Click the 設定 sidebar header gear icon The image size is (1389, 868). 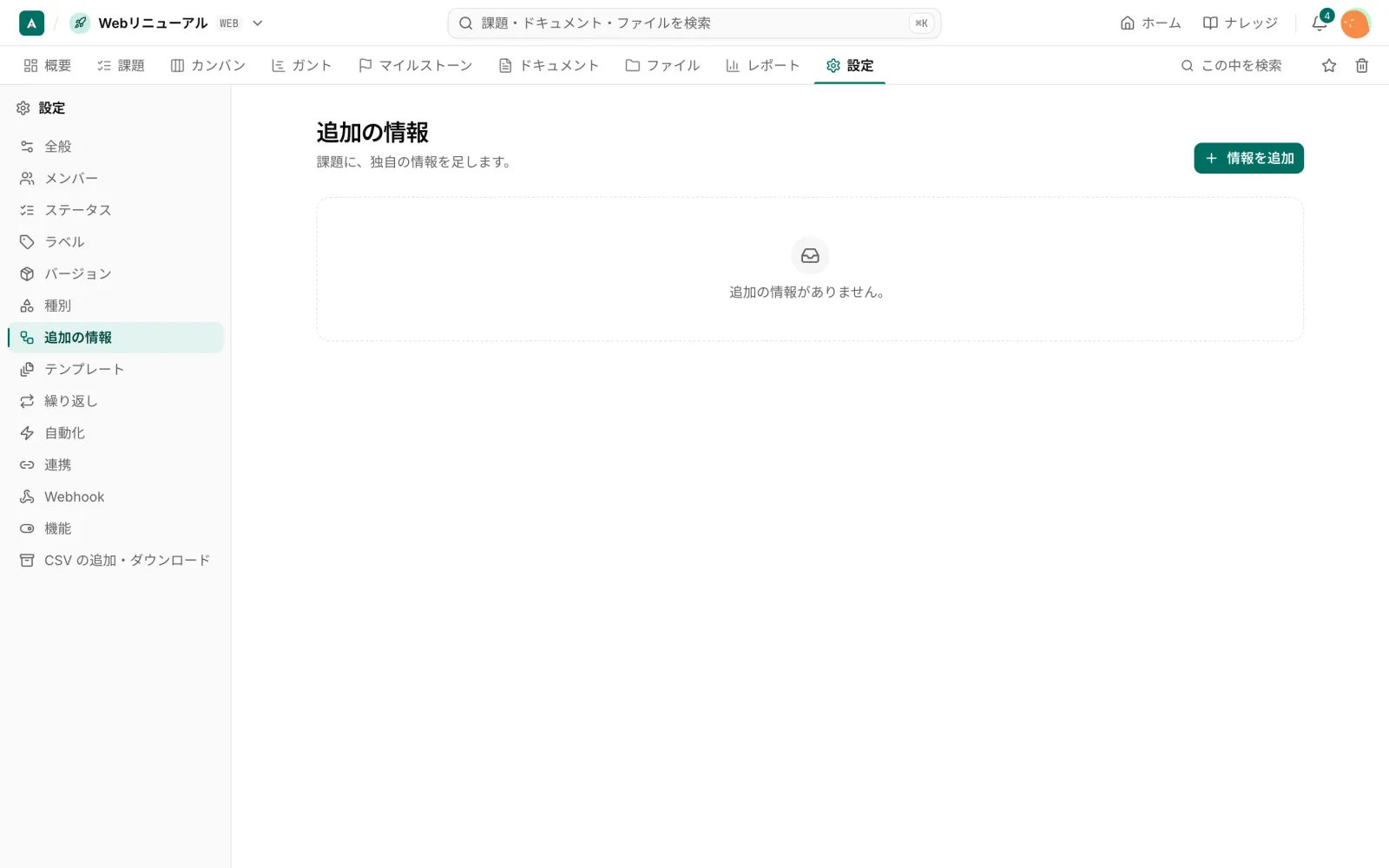coord(23,108)
